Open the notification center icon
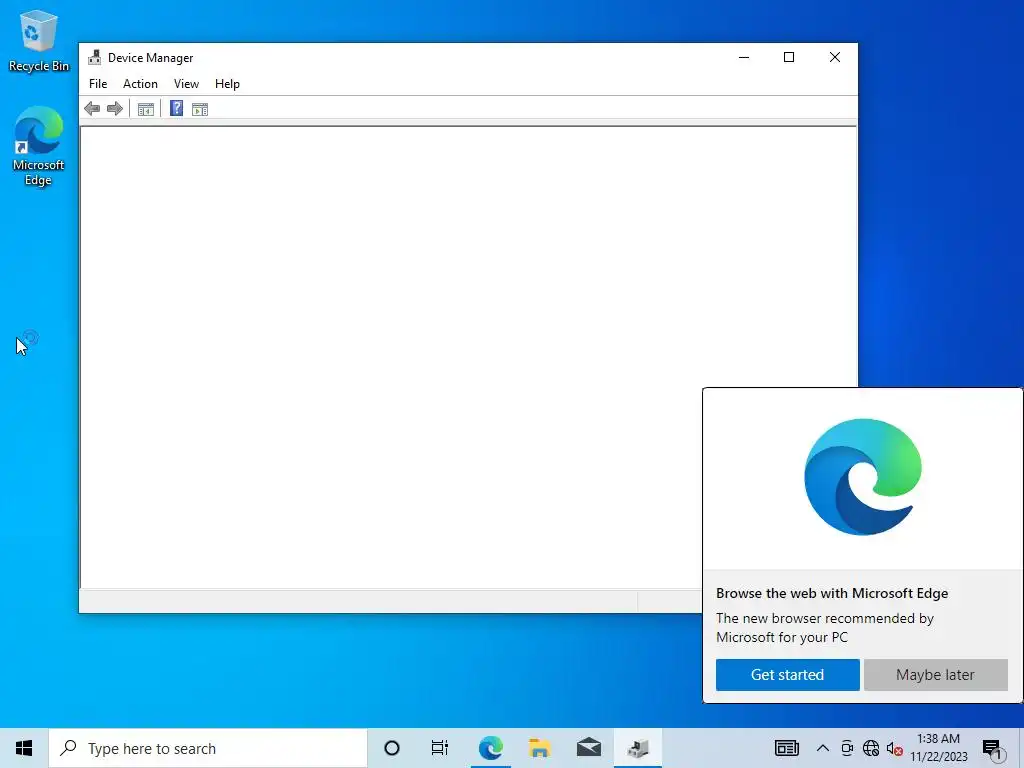1024x768 pixels. pyautogui.click(x=992, y=749)
